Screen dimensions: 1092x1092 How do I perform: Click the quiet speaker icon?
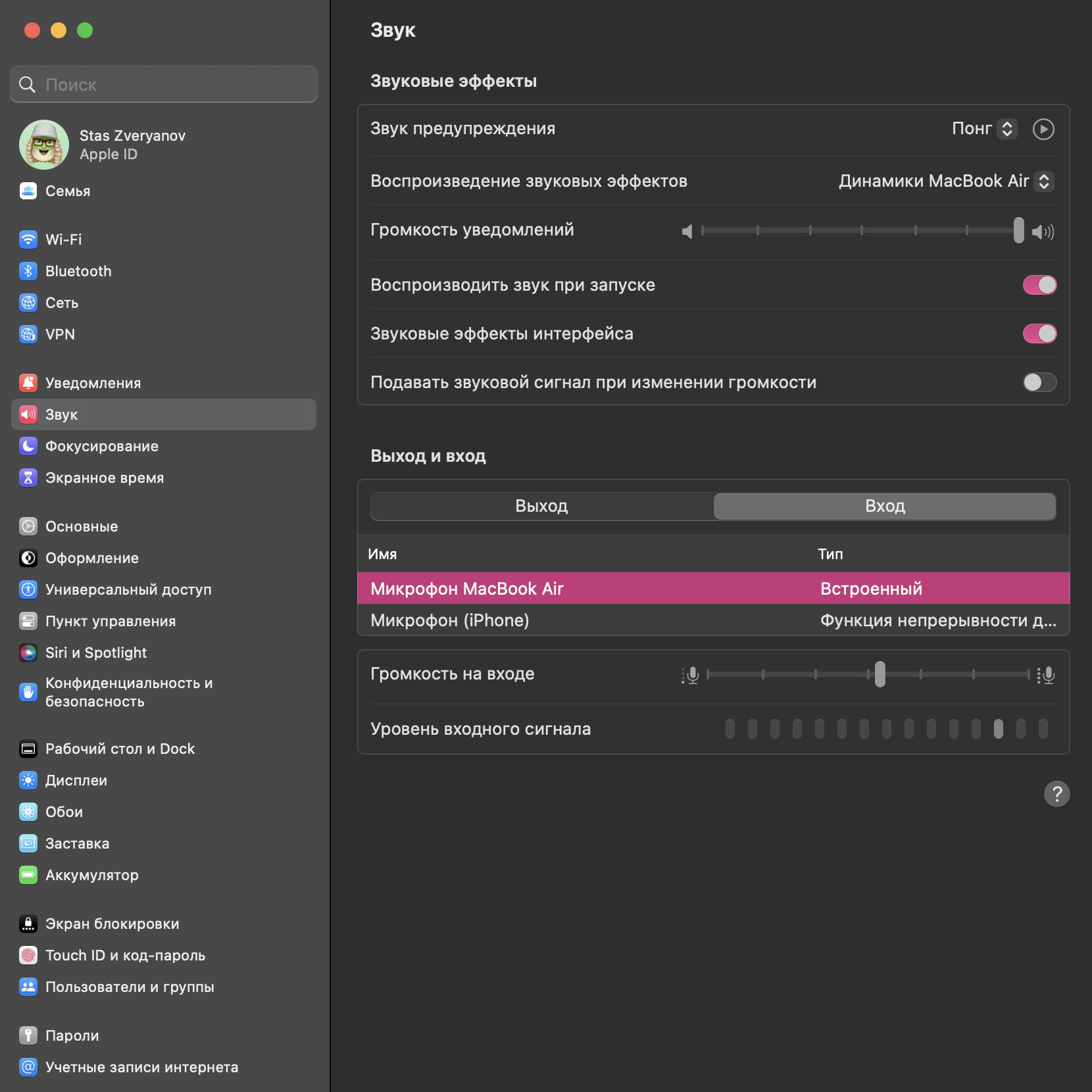click(x=687, y=232)
